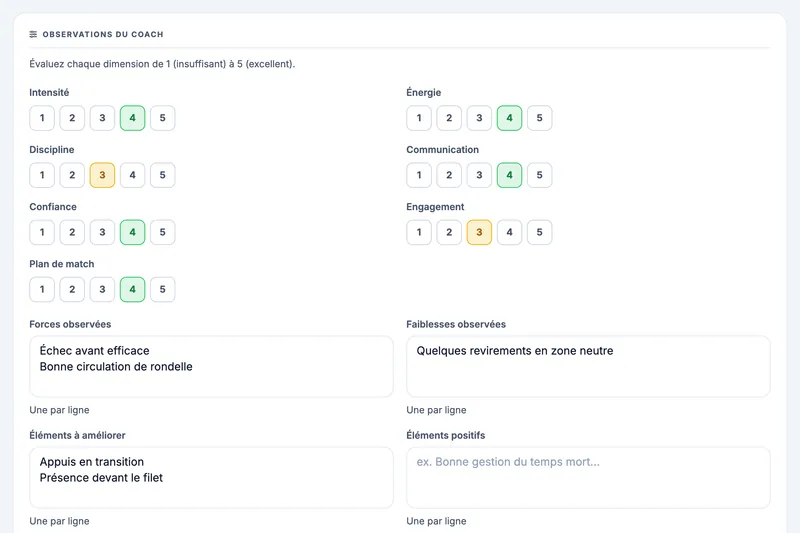Focus the Forces observées text area
The image size is (800, 533).
click(x=211, y=366)
